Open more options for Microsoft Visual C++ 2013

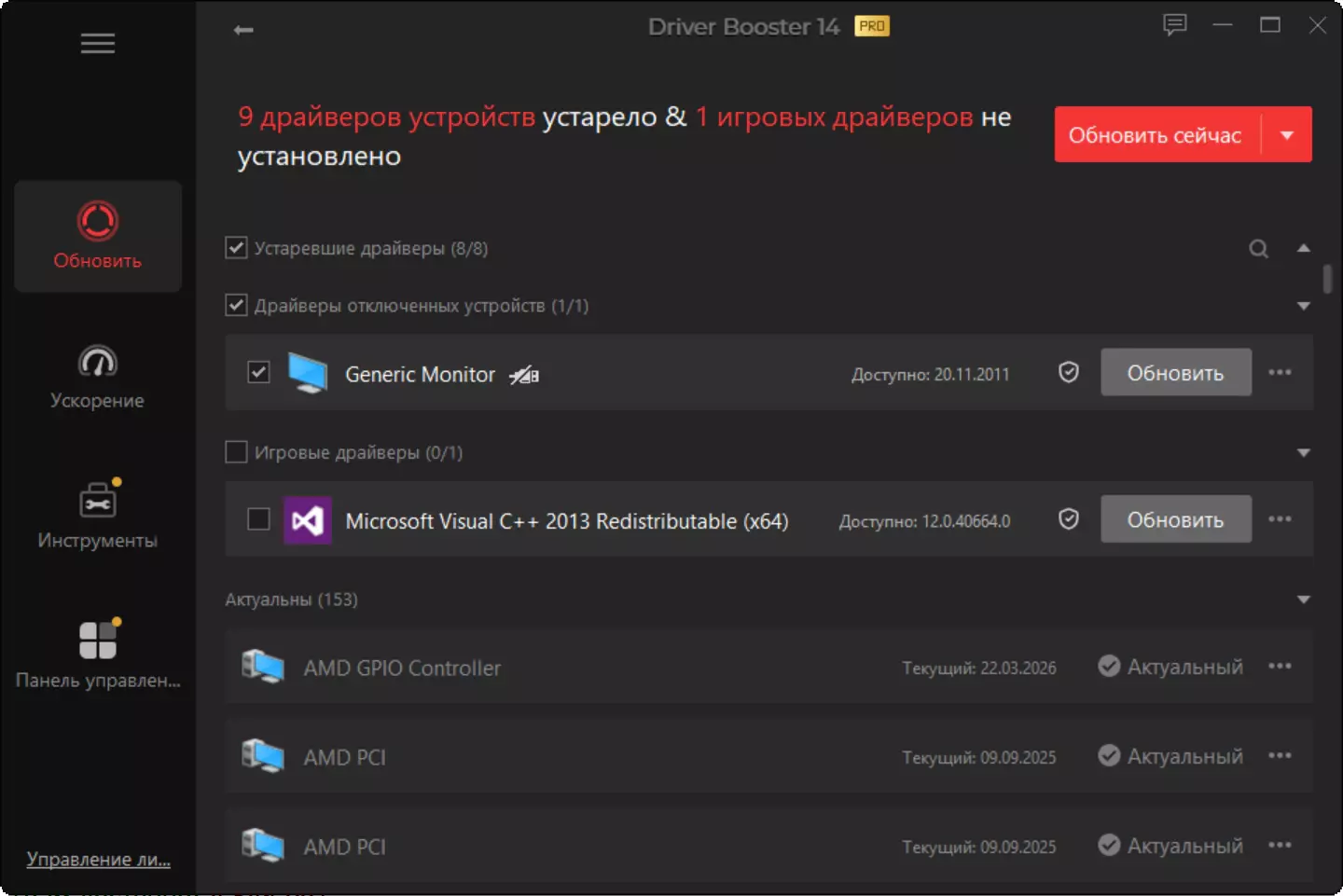(x=1280, y=519)
